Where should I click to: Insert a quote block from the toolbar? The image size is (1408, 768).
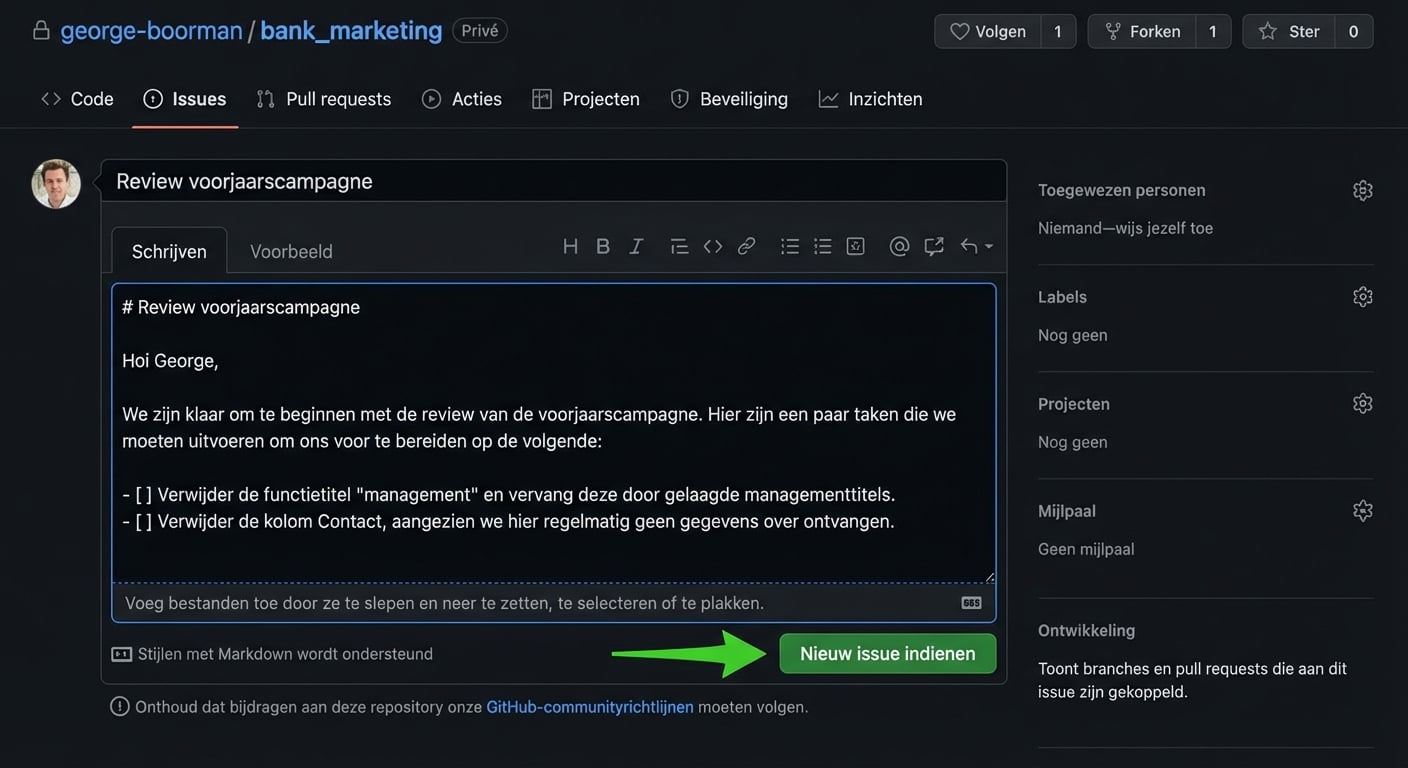click(x=679, y=246)
